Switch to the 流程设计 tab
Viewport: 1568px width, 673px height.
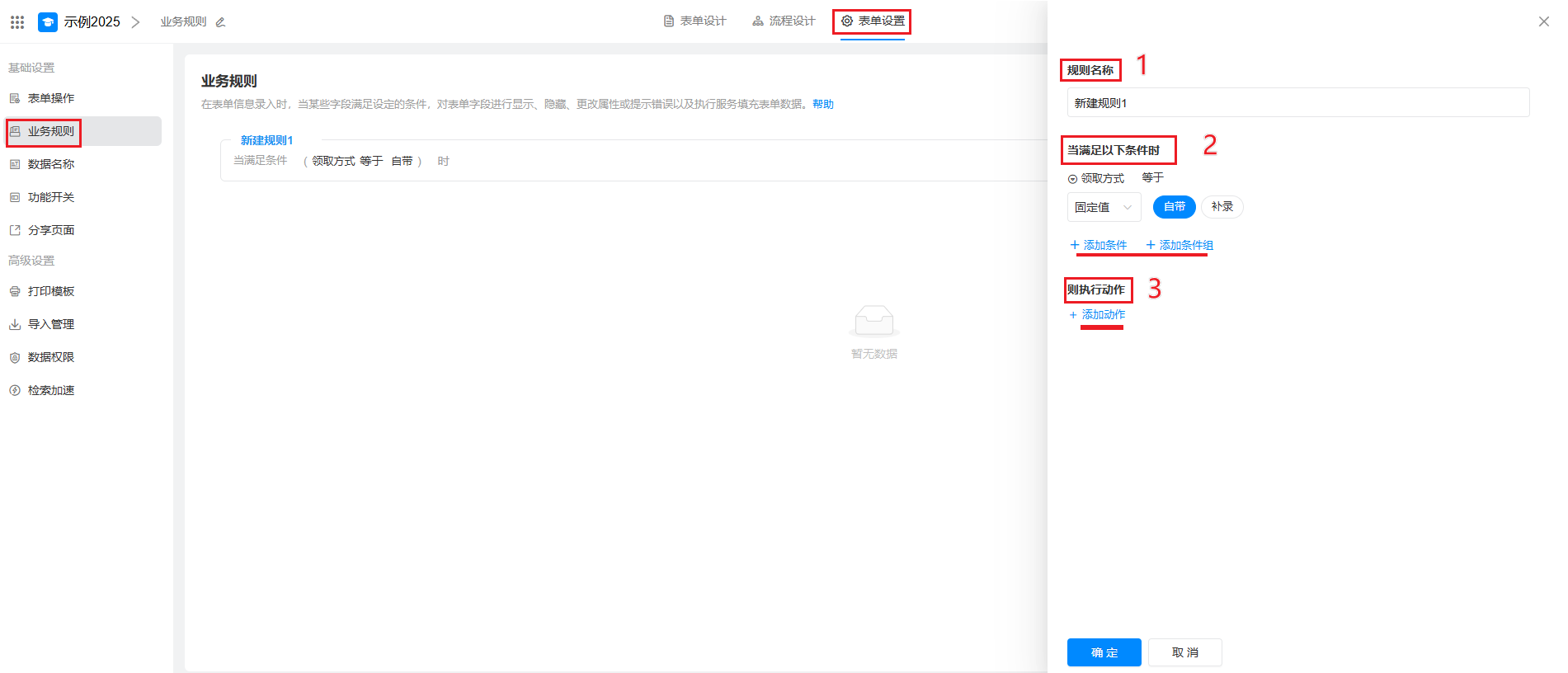click(x=784, y=21)
